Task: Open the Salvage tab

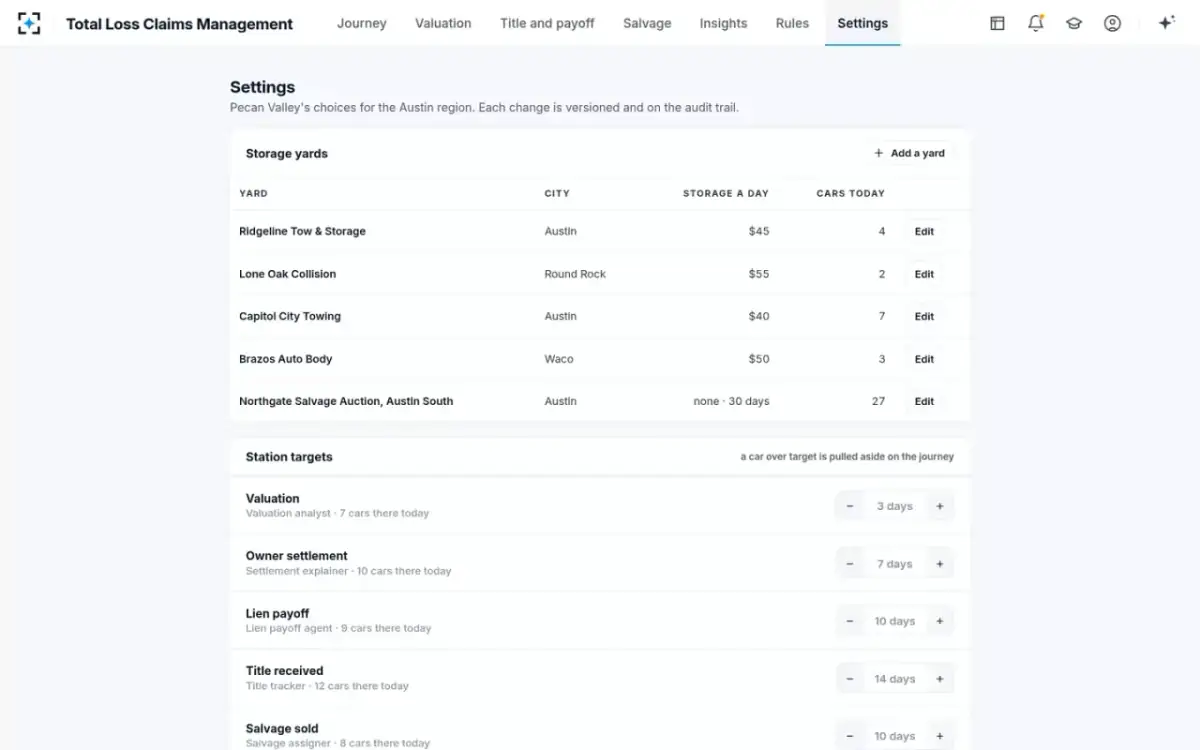Action: pyautogui.click(x=647, y=23)
